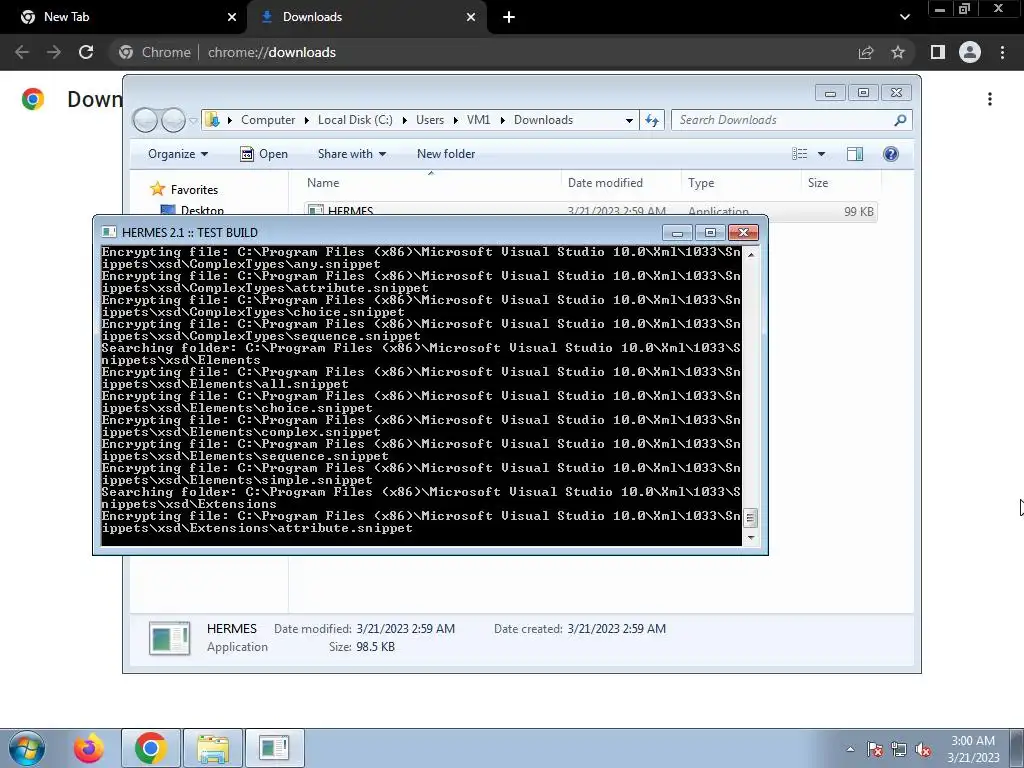Click Computer in Explorer address path
The height and width of the screenshot is (768, 1024).
click(268, 120)
